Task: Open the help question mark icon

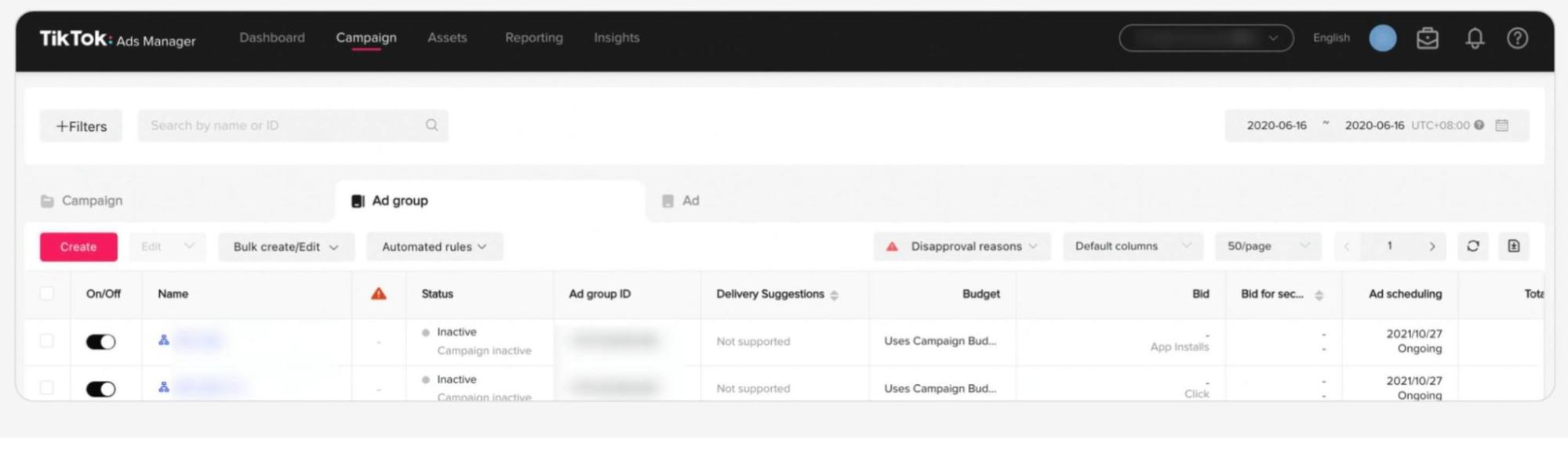Action: [1517, 38]
